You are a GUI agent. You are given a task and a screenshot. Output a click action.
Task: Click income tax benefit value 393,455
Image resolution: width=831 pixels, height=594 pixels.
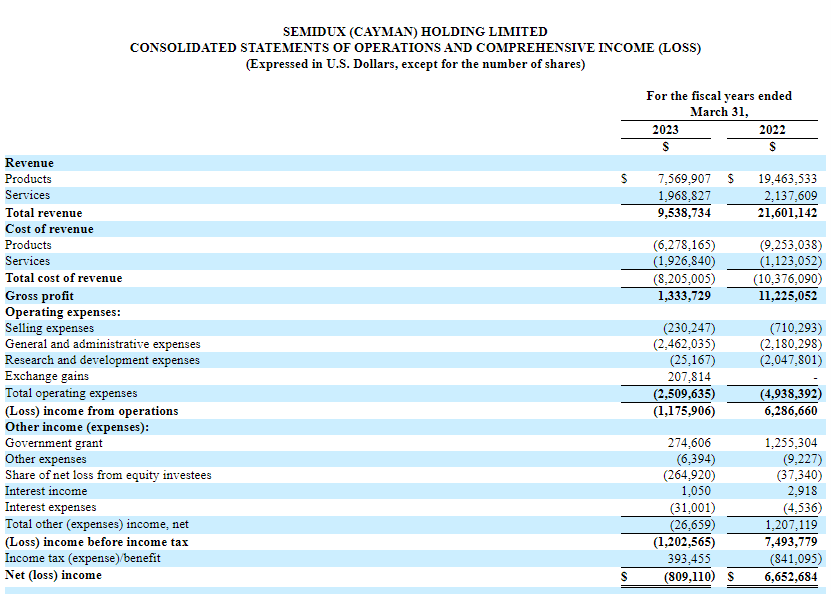[689, 558]
